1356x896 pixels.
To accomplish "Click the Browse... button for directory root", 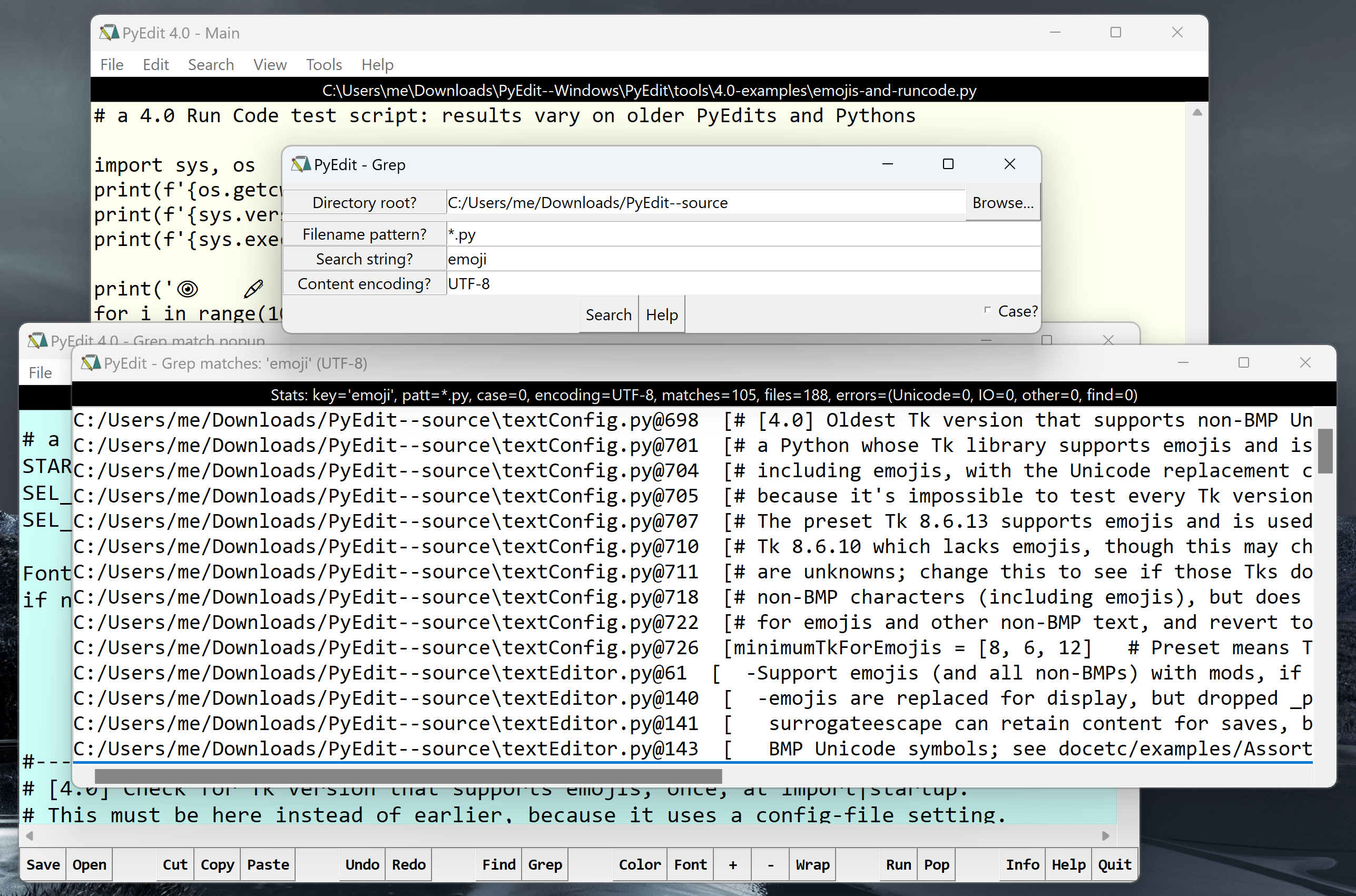I will tap(1003, 202).
